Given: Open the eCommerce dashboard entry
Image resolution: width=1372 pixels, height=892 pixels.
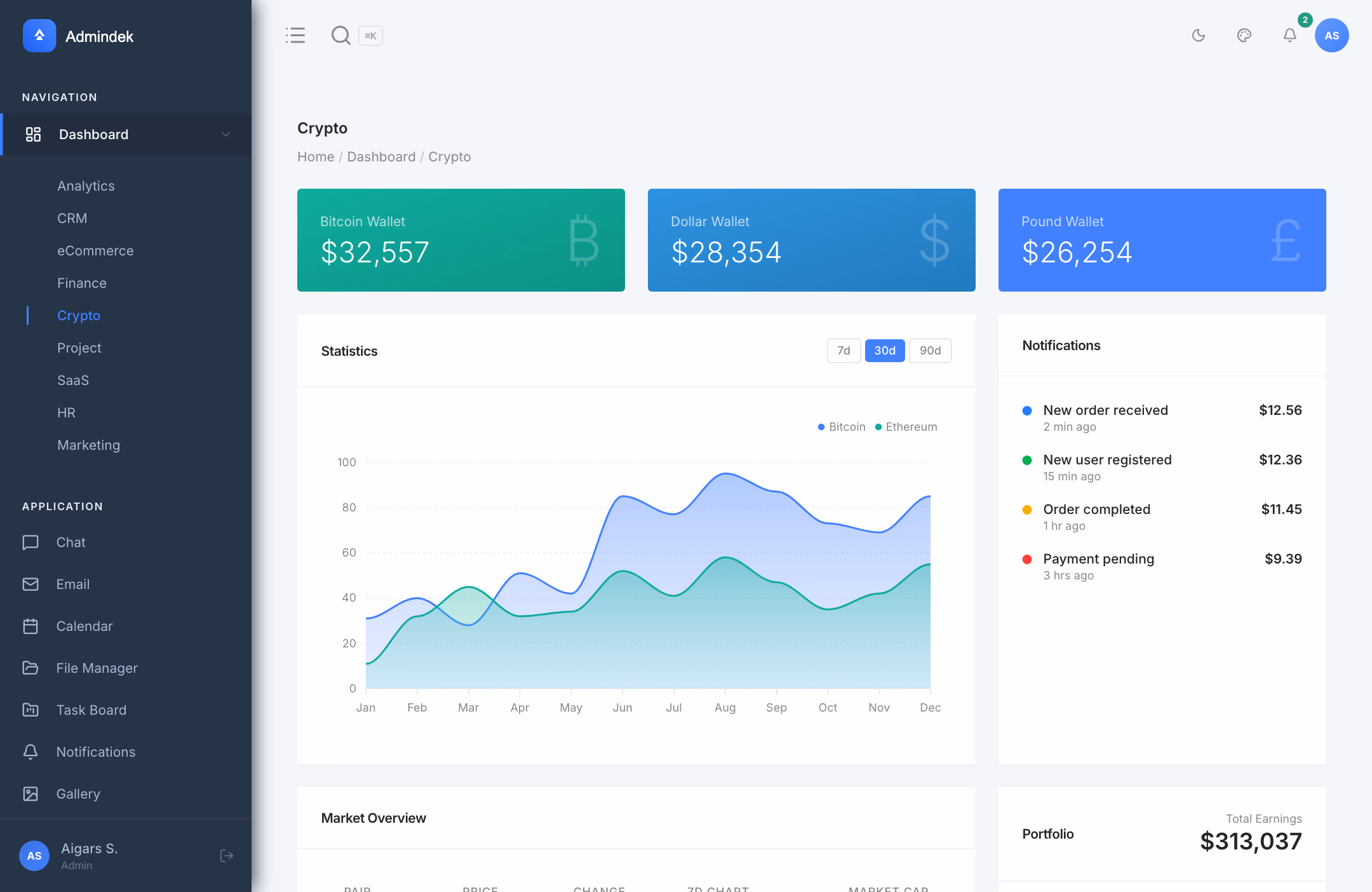Looking at the screenshot, I should pos(95,250).
